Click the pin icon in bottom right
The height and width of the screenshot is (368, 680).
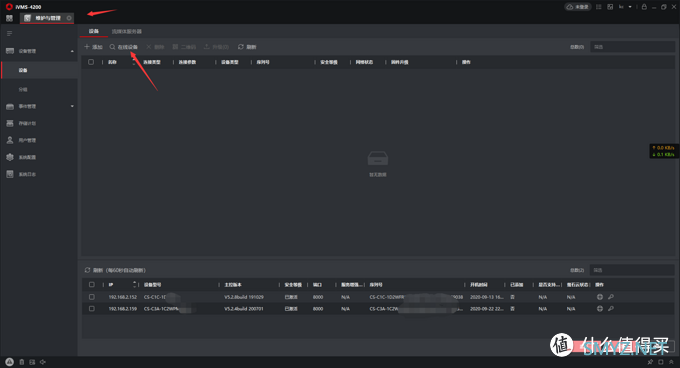click(x=650, y=362)
